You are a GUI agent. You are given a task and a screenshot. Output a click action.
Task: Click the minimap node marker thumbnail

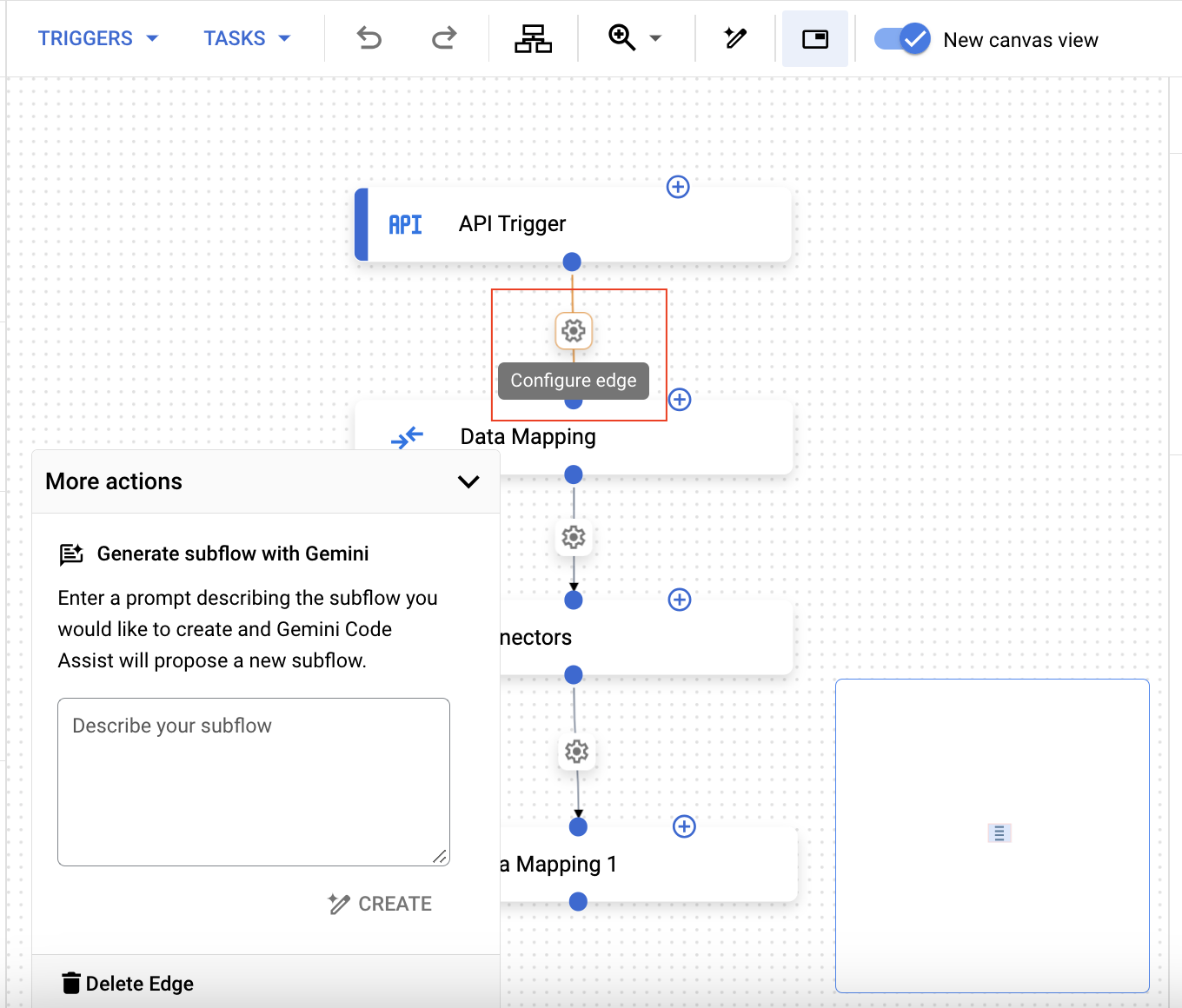click(x=999, y=833)
